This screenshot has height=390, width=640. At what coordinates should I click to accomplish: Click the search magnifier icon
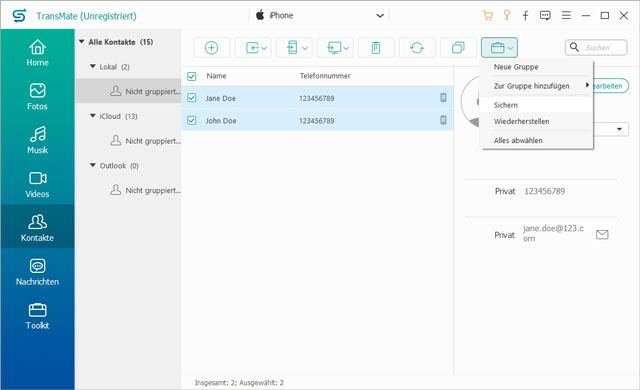[x=574, y=47]
